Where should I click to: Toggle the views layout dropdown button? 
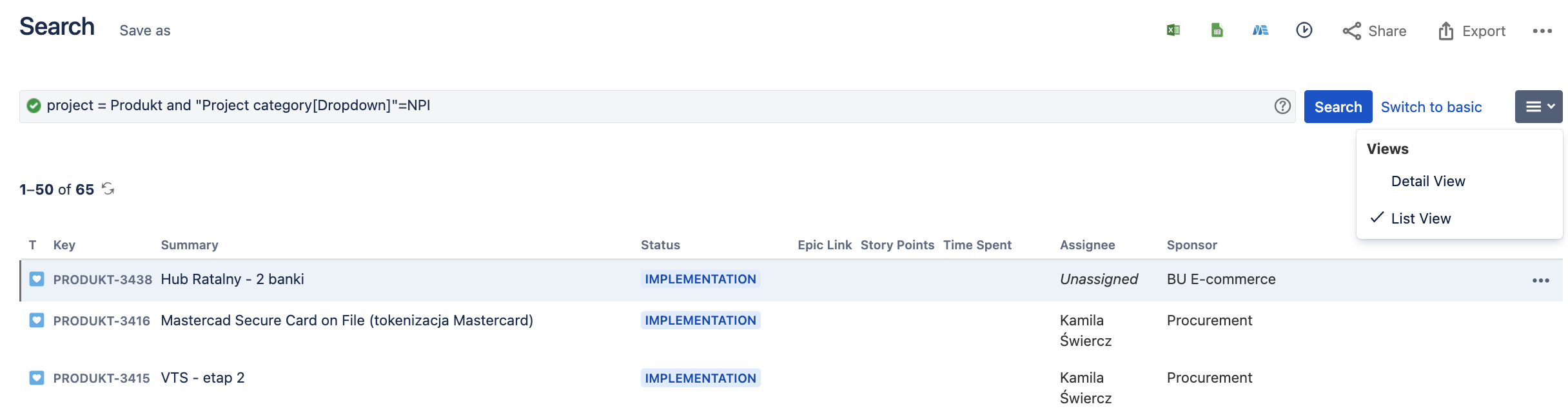click(x=1538, y=107)
